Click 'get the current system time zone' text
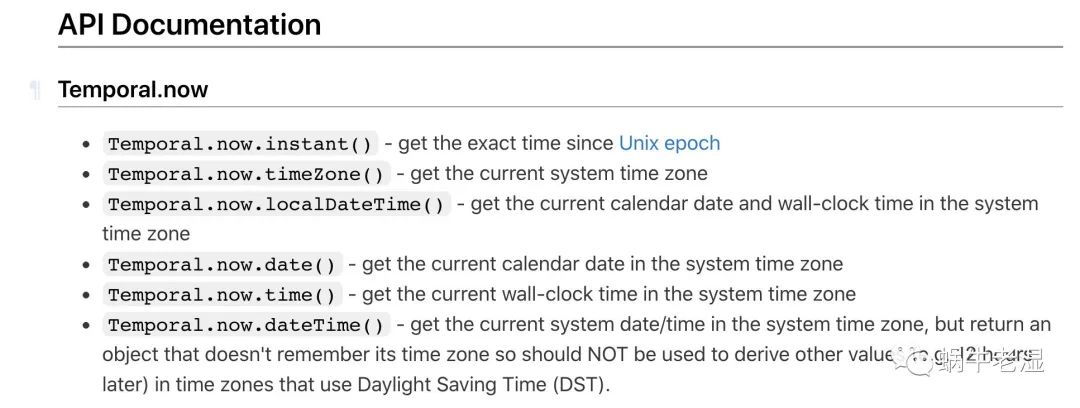1080x408 pixels. click(x=558, y=173)
